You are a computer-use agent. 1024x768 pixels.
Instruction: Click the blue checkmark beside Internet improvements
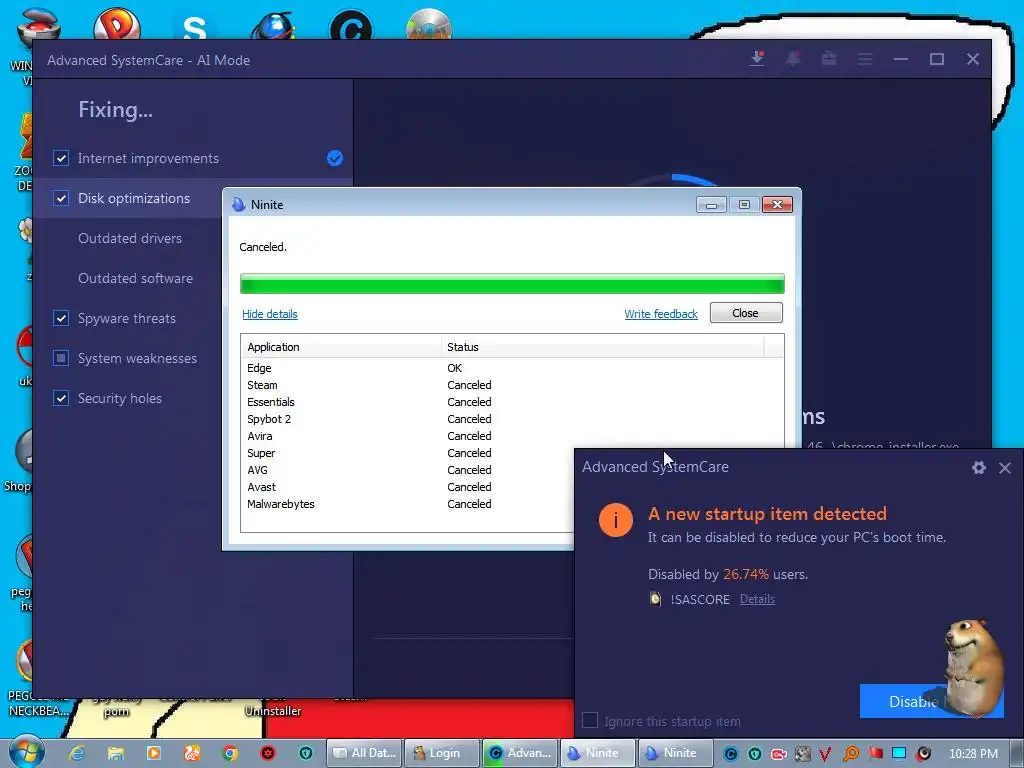tap(335, 158)
